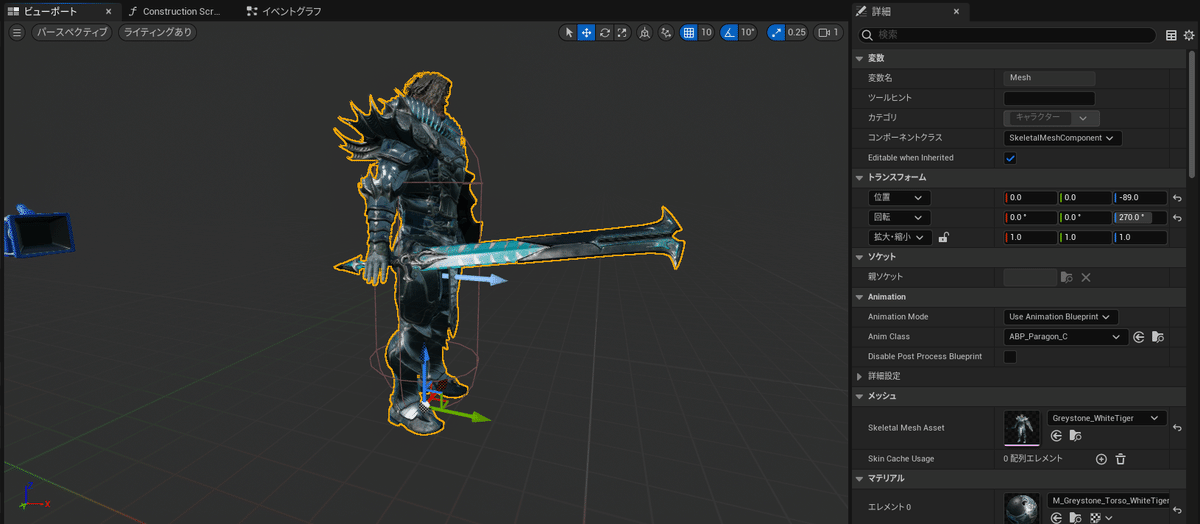This screenshot has height=524, width=1200.
Task: Click the Element 0 material thumbnail
Action: pyautogui.click(x=1023, y=507)
